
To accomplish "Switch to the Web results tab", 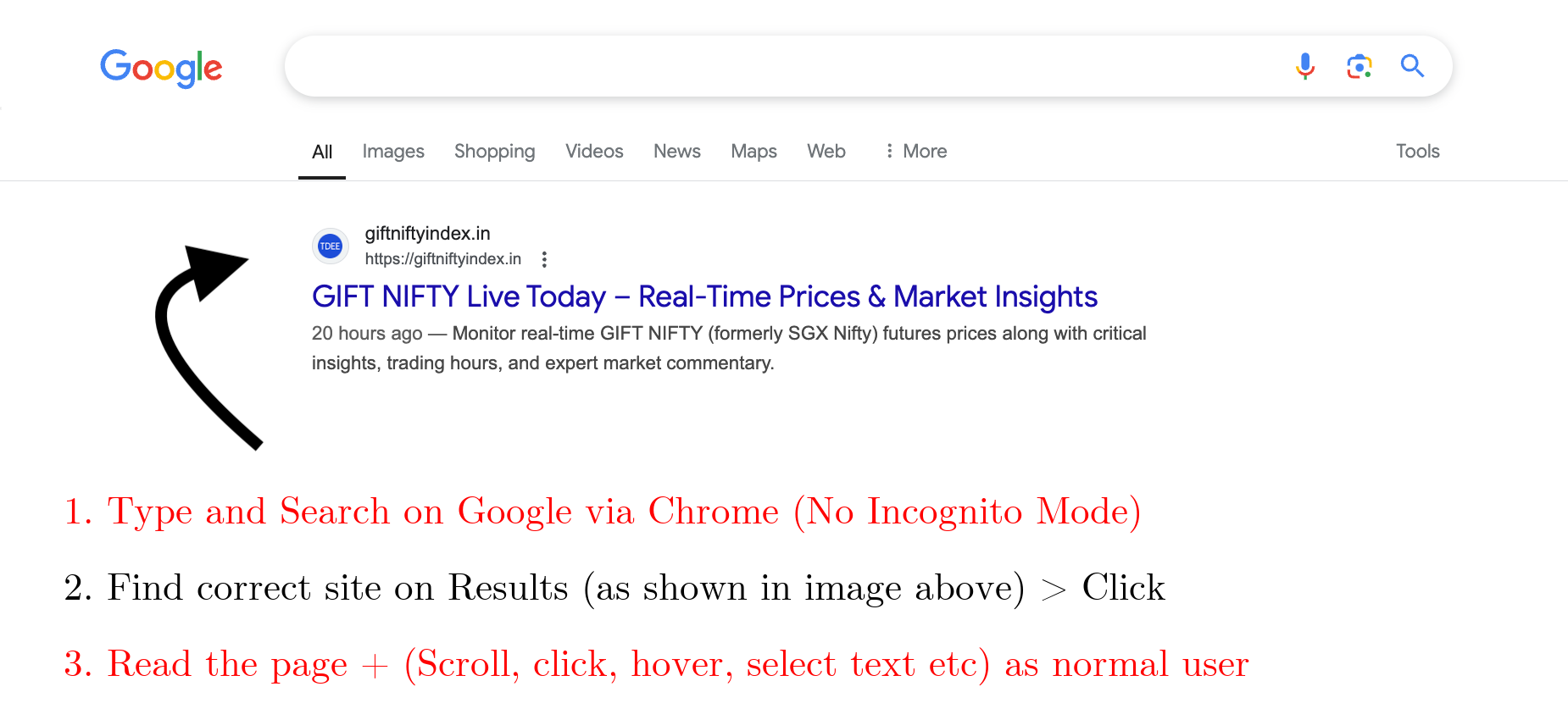I will point(826,151).
